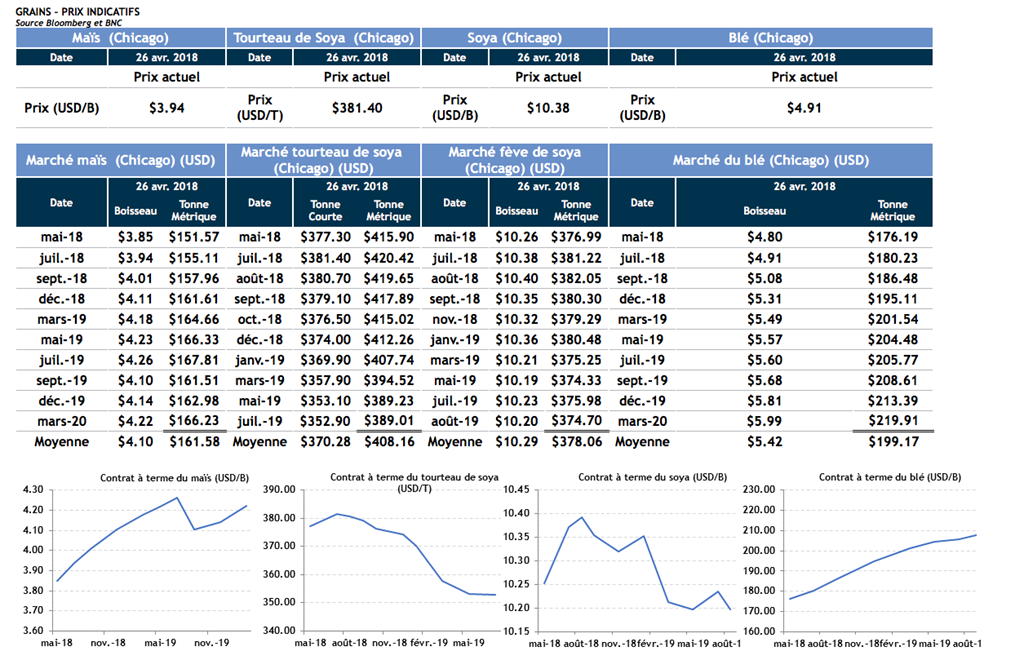Click the corn mai-18 metric tonne value $151.57
1024x660 pixels.
194,237
